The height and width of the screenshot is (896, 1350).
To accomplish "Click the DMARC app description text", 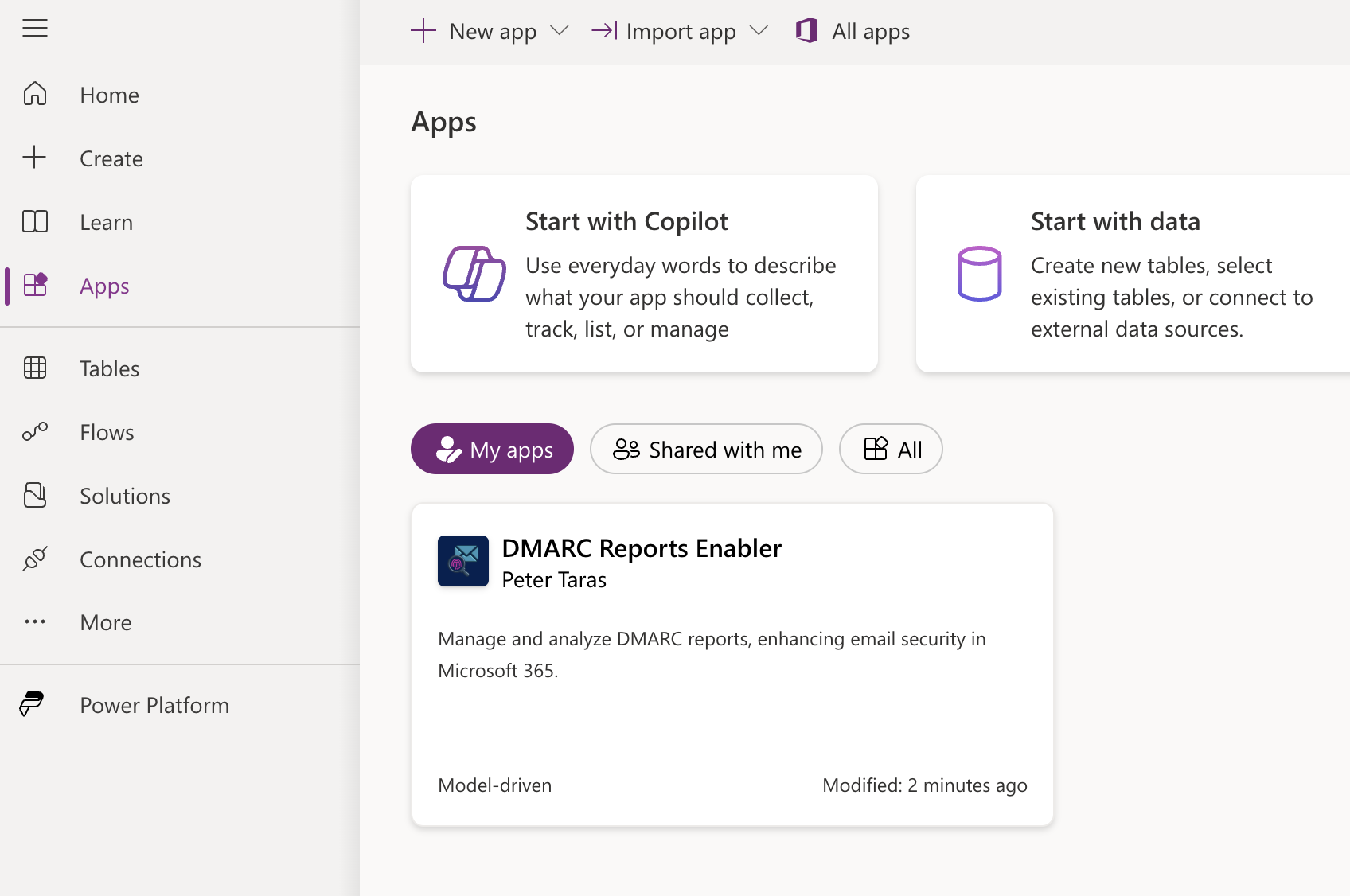I will (x=712, y=655).
